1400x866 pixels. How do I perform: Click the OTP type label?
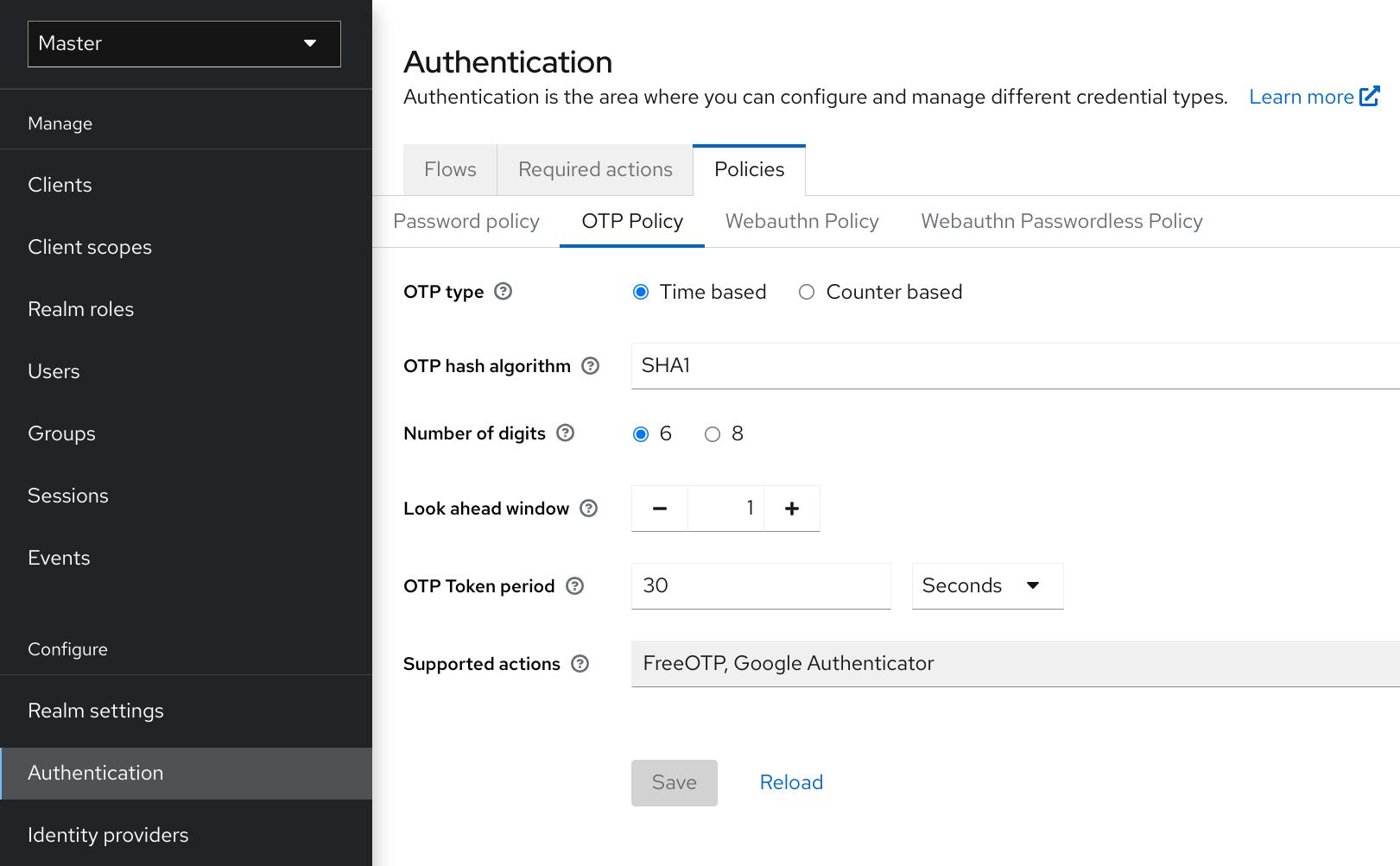(443, 292)
